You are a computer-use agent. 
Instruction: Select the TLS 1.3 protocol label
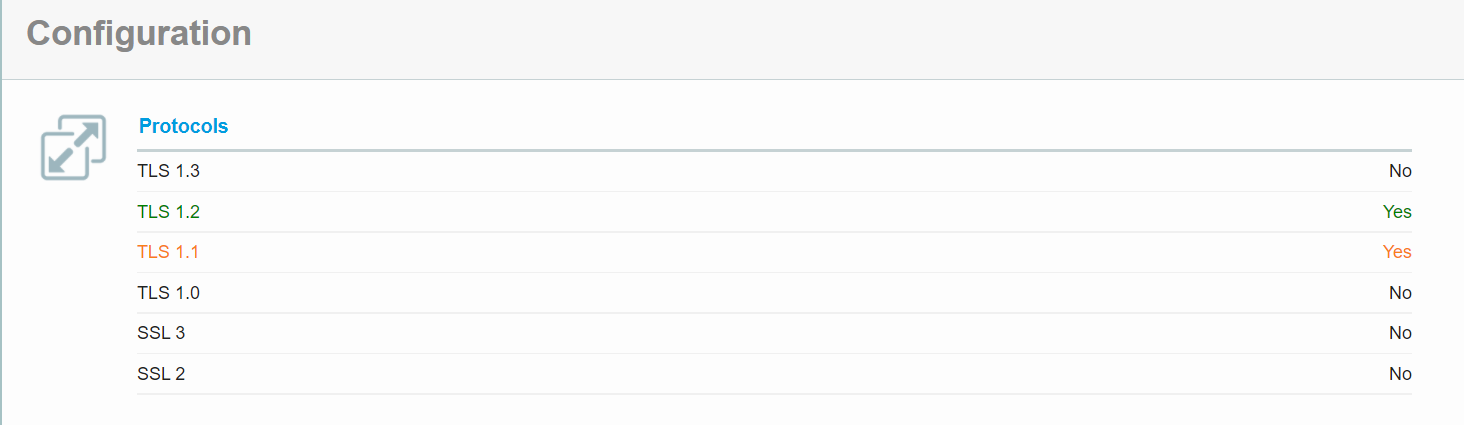tap(168, 171)
